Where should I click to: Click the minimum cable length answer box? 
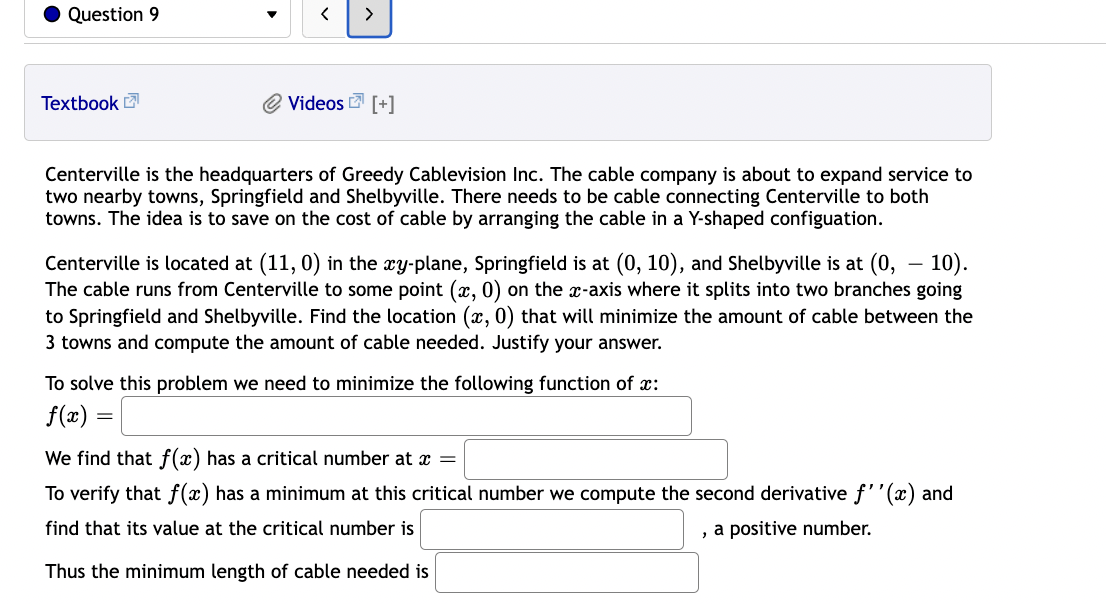(566, 572)
